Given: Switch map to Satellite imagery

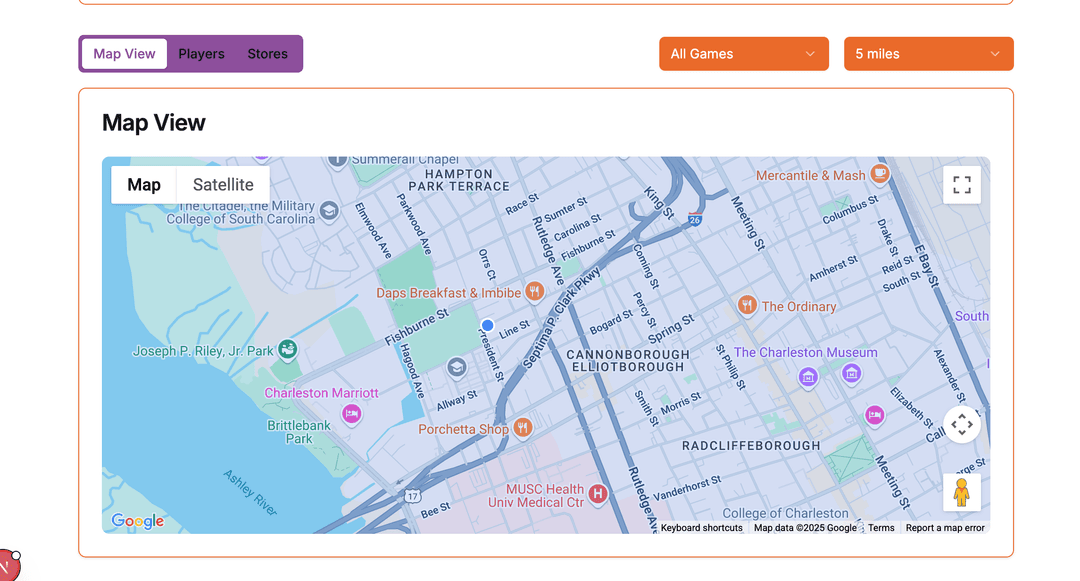Looking at the screenshot, I should point(223,184).
